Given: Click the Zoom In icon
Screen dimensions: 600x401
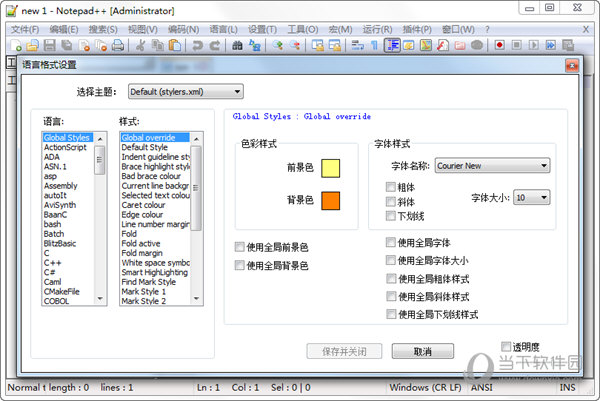Looking at the screenshot, I should (x=277, y=46).
